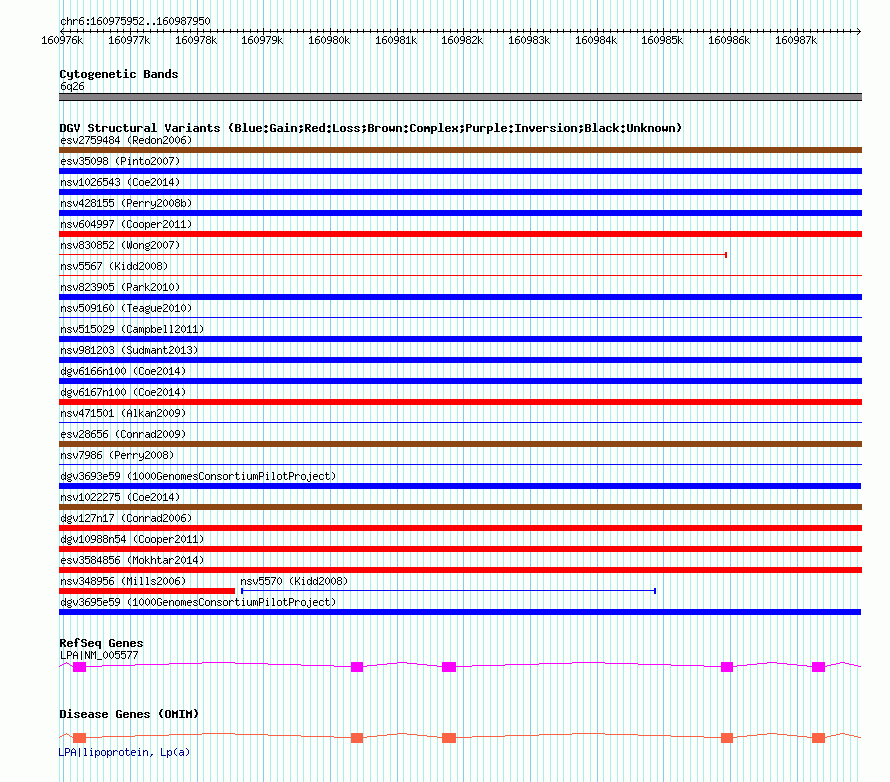Screen dimensions: 890x782
Task: Click the 160985k ruler position label
Action: (662, 41)
